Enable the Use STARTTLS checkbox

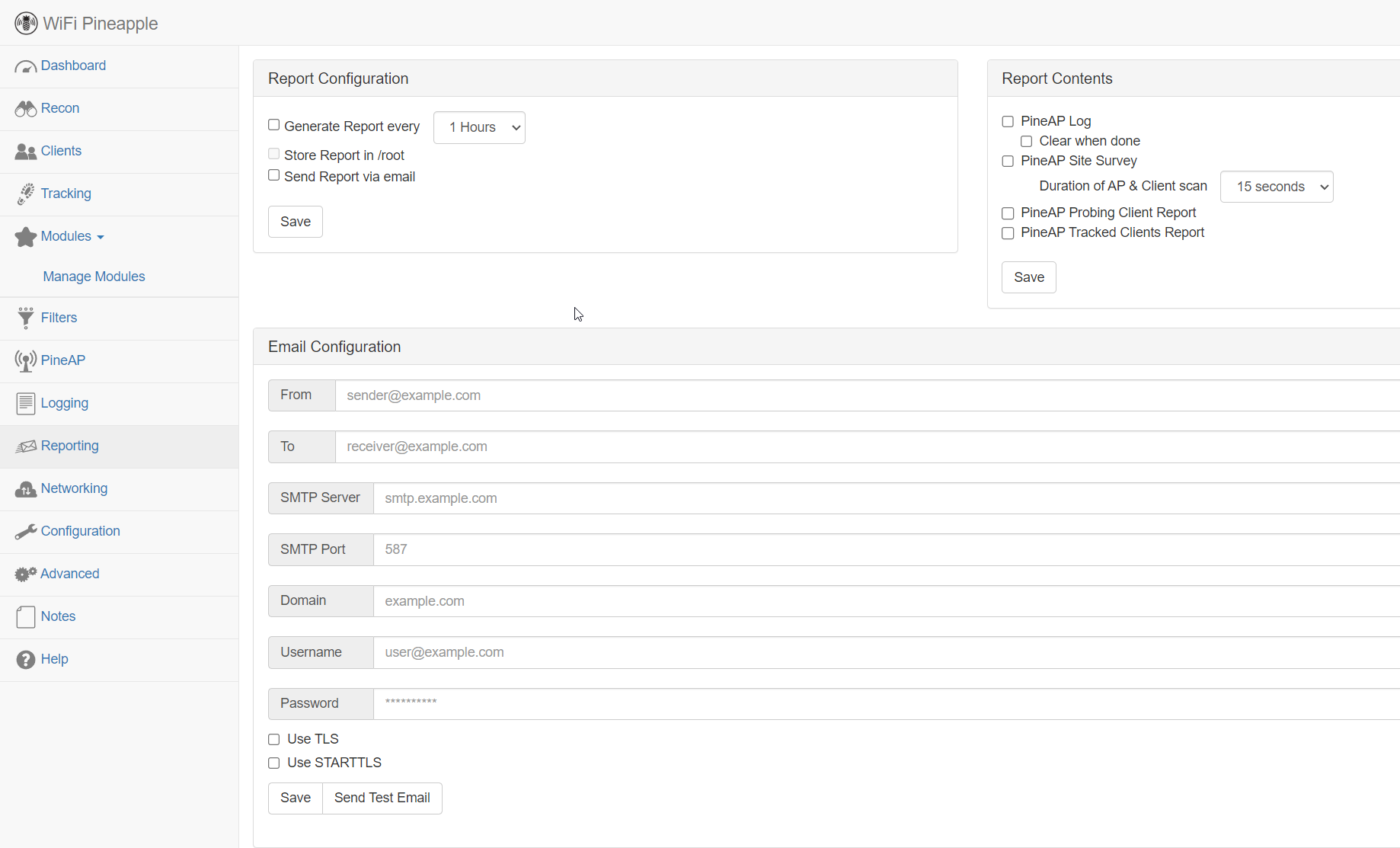(273, 763)
